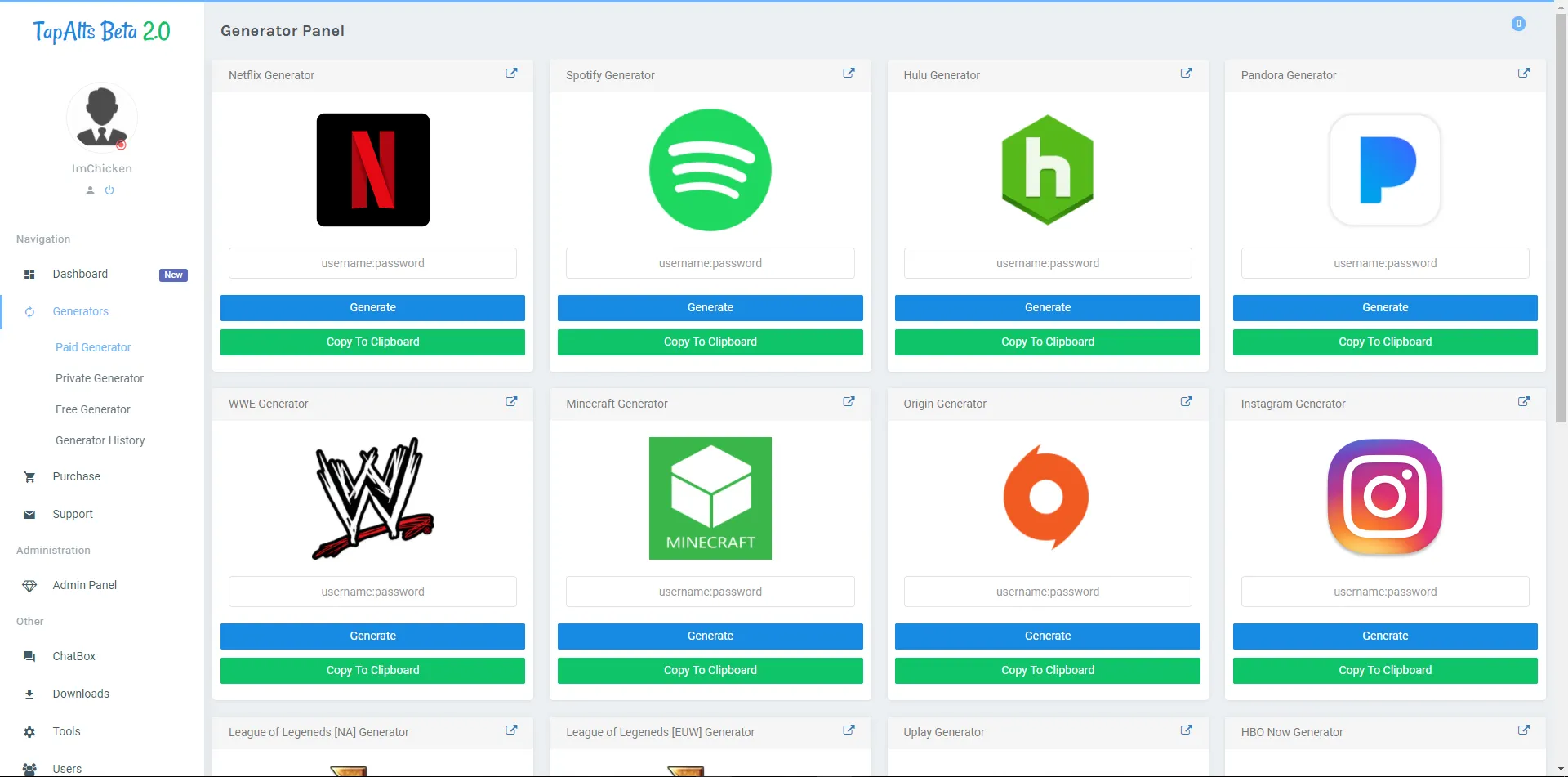Open the Dashboard page
Image resolution: width=1568 pixels, height=777 pixels.
click(80, 274)
